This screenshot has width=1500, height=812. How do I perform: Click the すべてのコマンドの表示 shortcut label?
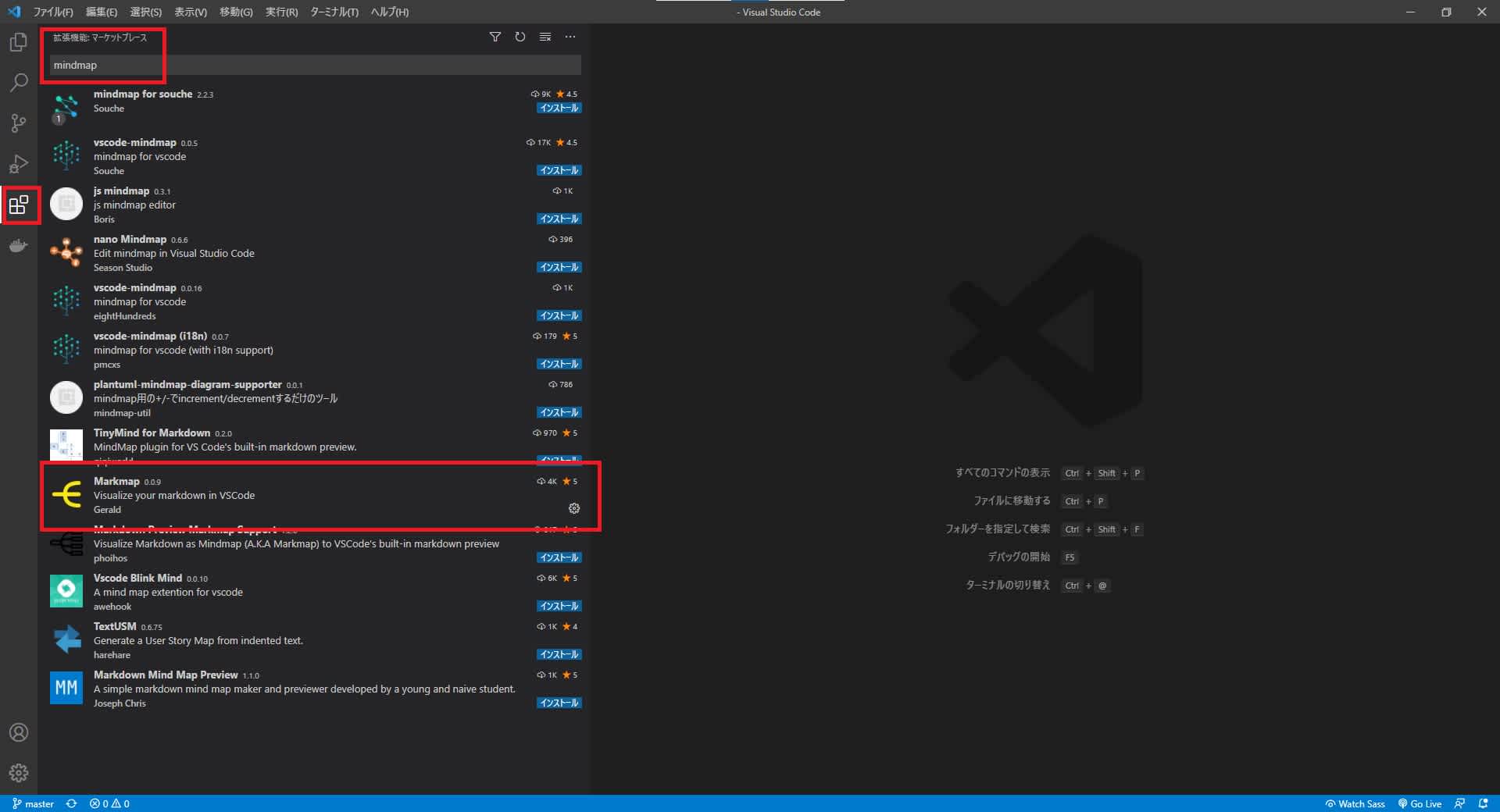(x=1002, y=472)
